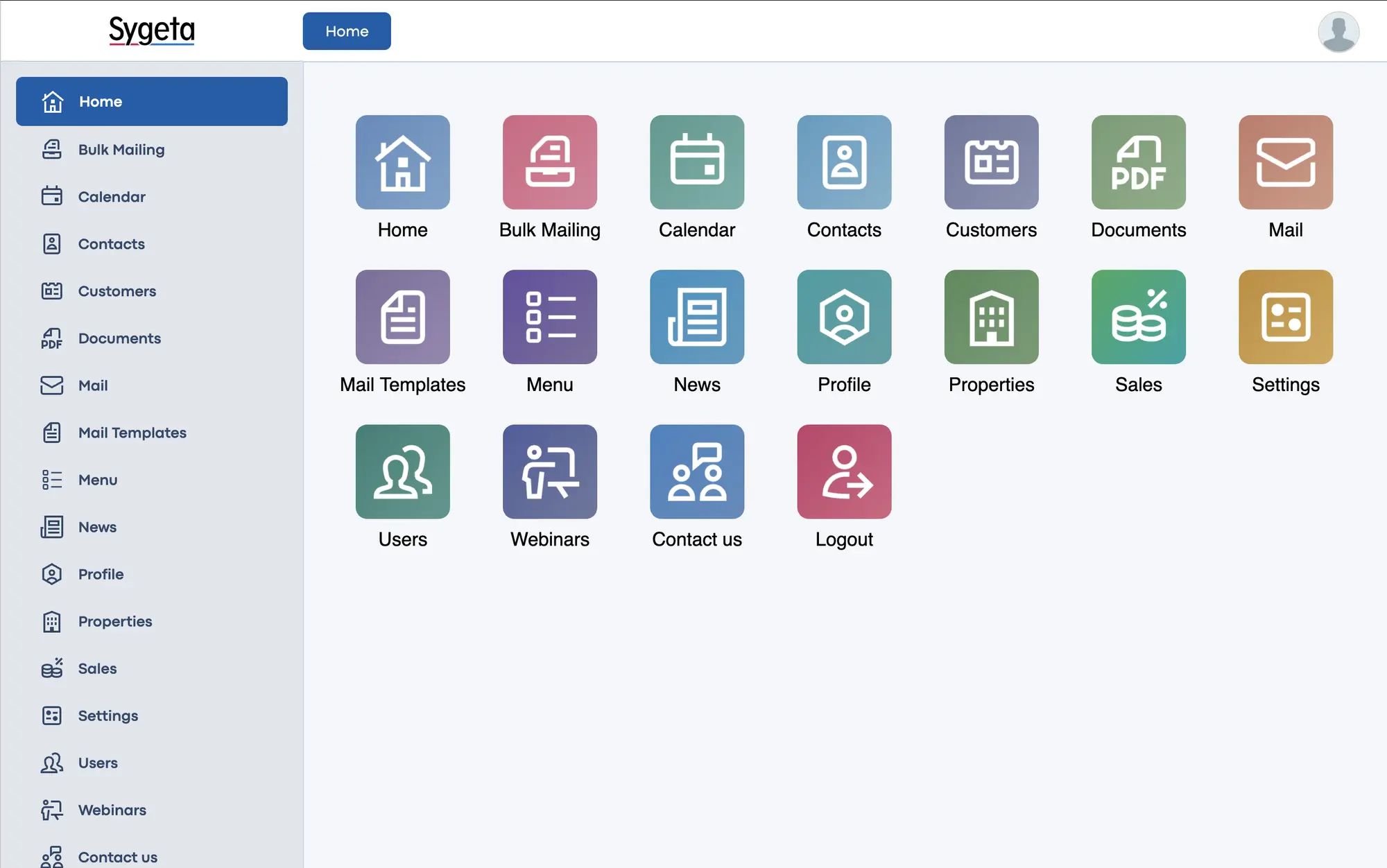Click the Sygeta logo

point(151,31)
